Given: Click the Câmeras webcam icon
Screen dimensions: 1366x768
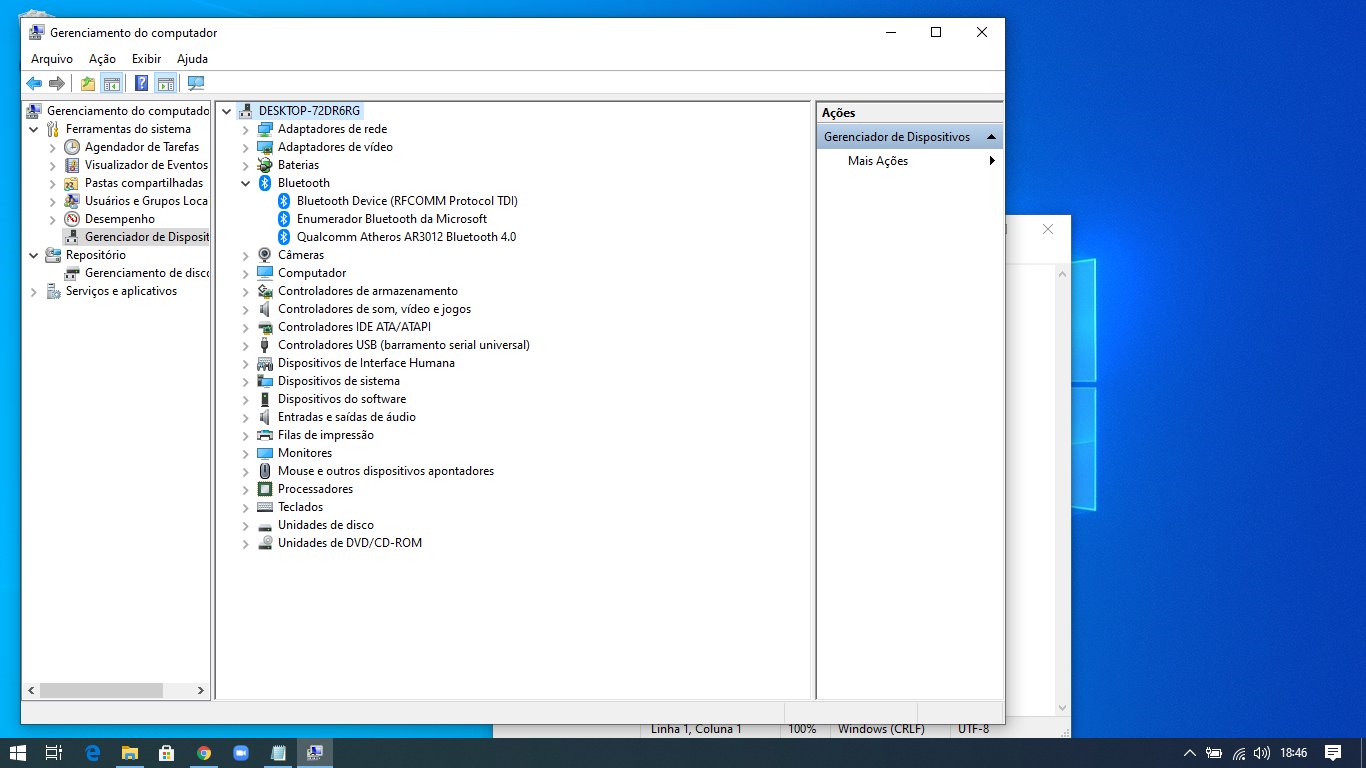Looking at the screenshot, I should (265, 255).
